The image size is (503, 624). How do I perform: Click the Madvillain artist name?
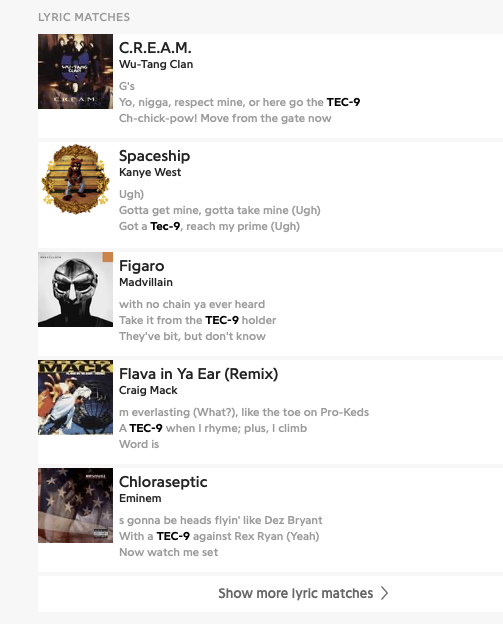(x=146, y=282)
